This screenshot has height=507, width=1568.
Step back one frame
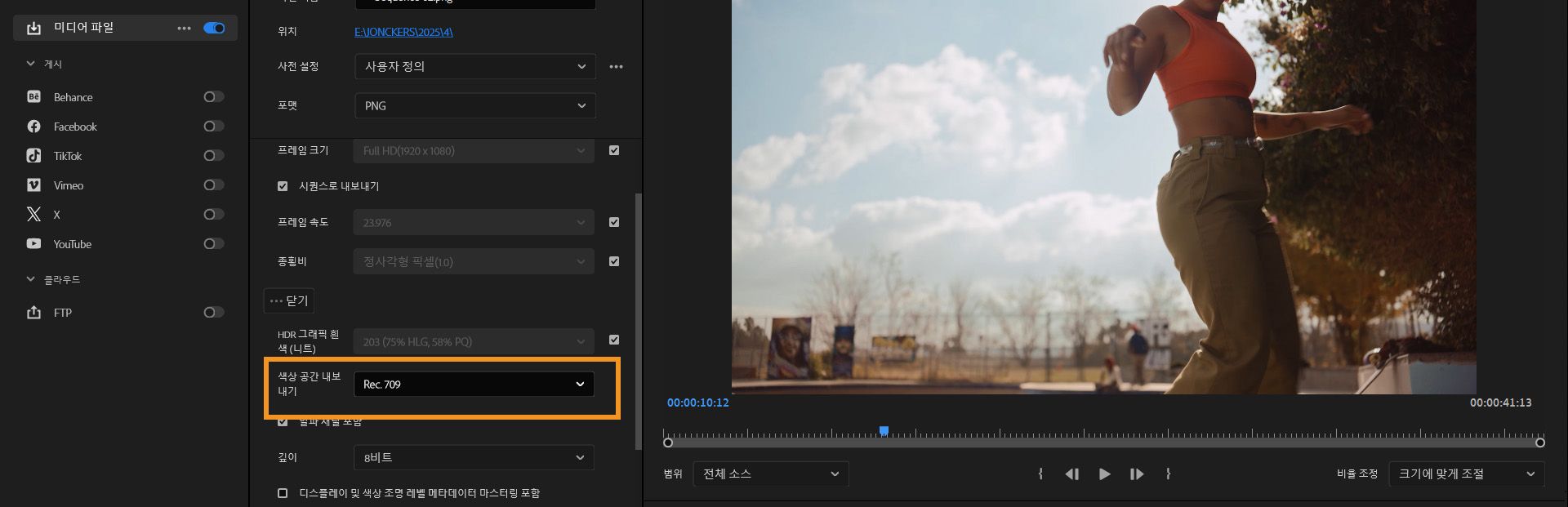[1072, 474]
